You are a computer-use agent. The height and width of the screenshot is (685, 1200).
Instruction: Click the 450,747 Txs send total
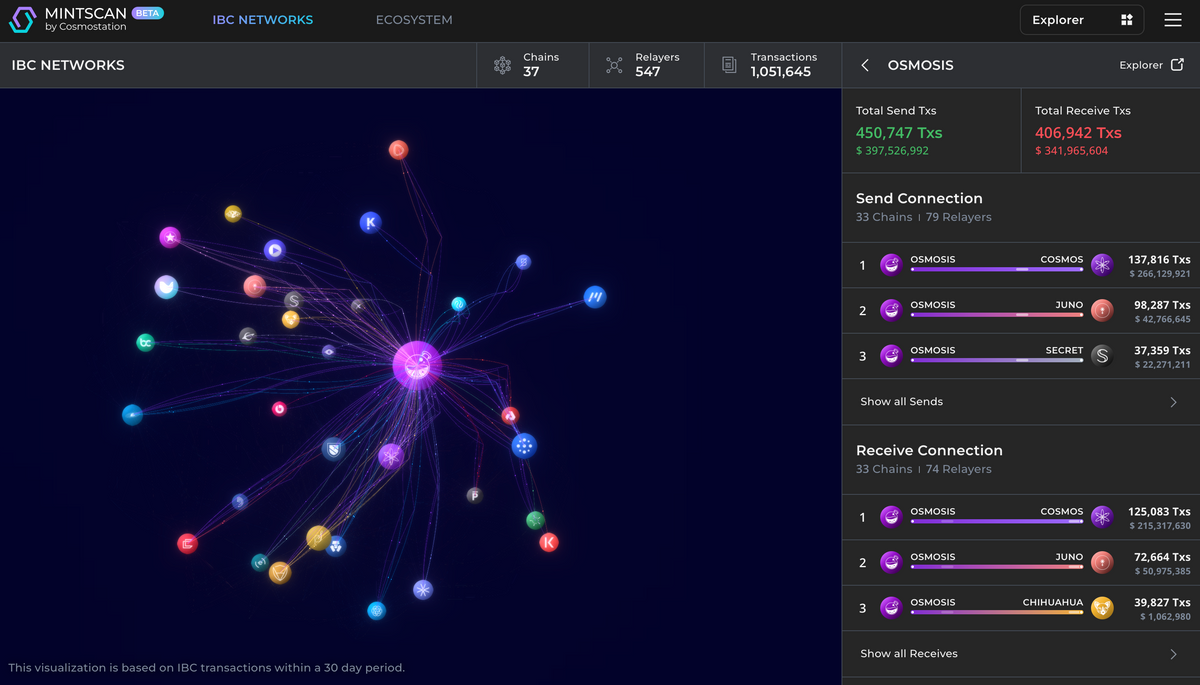[x=899, y=133]
